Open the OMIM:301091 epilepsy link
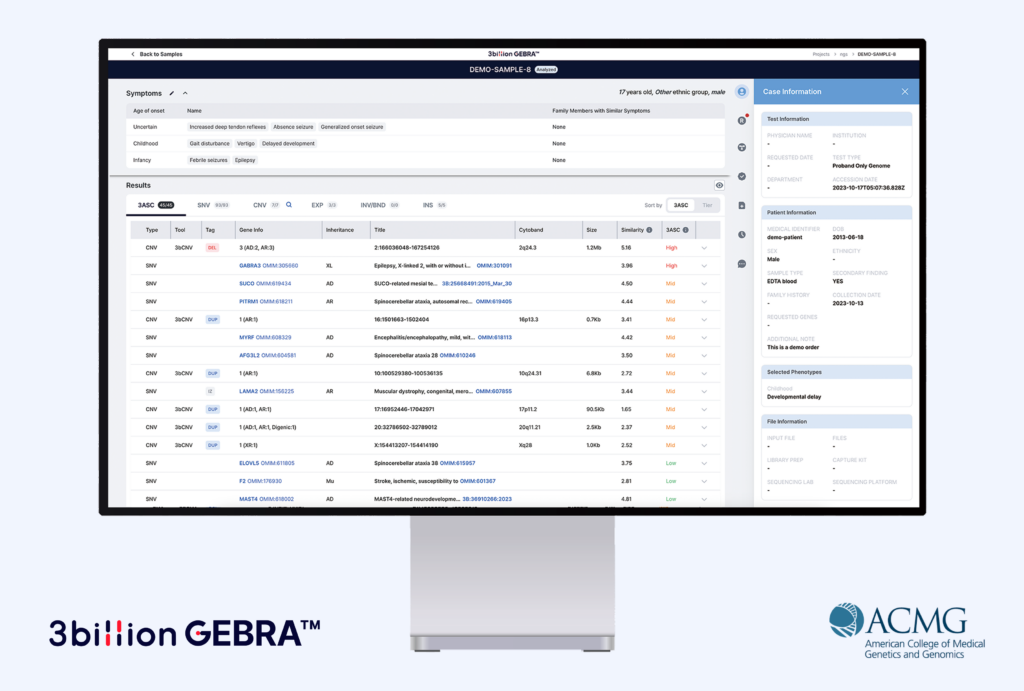Viewport: 1024px width, 691px height. (x=494, y=266)
